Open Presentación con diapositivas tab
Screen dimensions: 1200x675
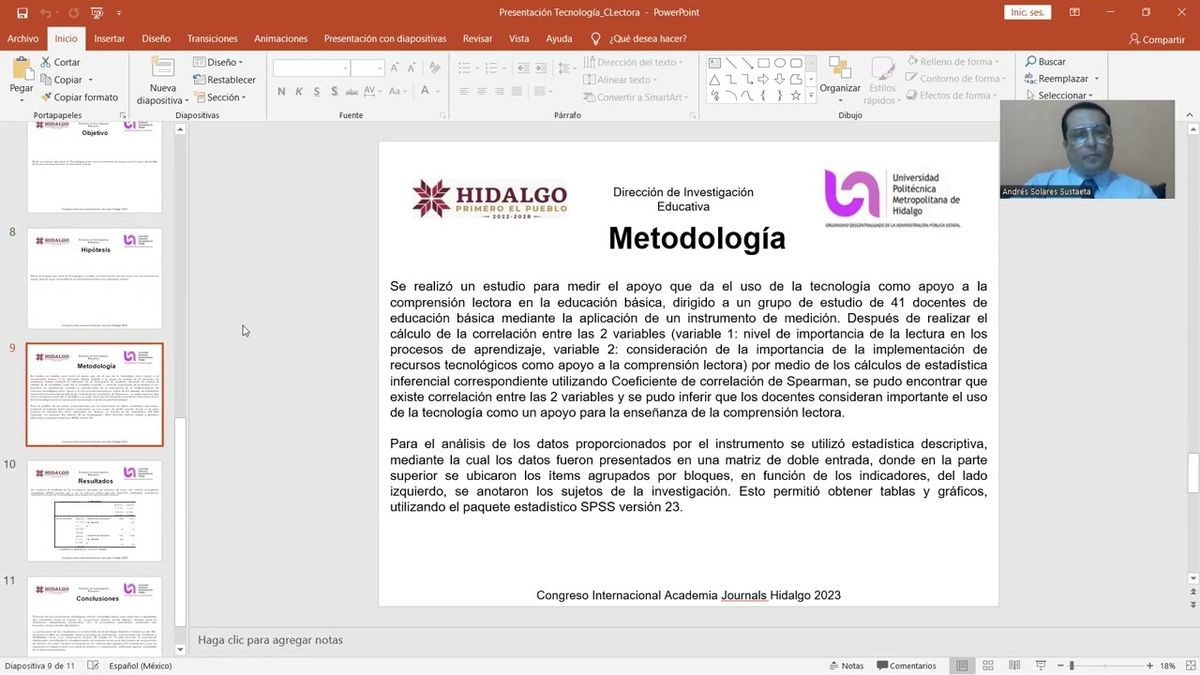[x=385, y=39]
